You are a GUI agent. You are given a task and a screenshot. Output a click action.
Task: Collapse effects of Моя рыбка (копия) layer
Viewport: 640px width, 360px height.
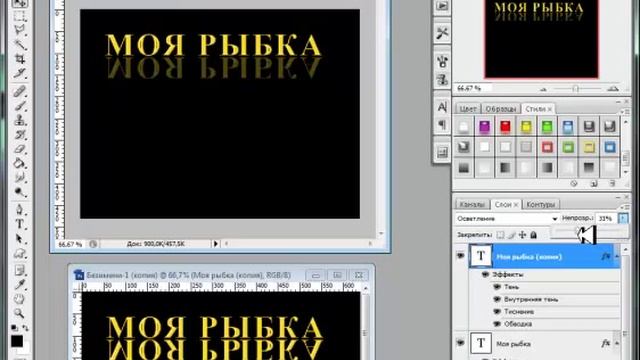(617, 256)
